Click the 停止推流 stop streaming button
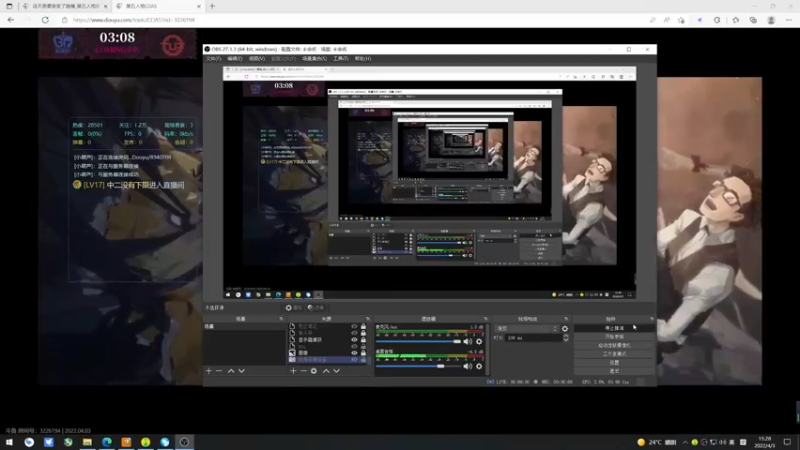This screenshot has height=450, width=800. 614,328
